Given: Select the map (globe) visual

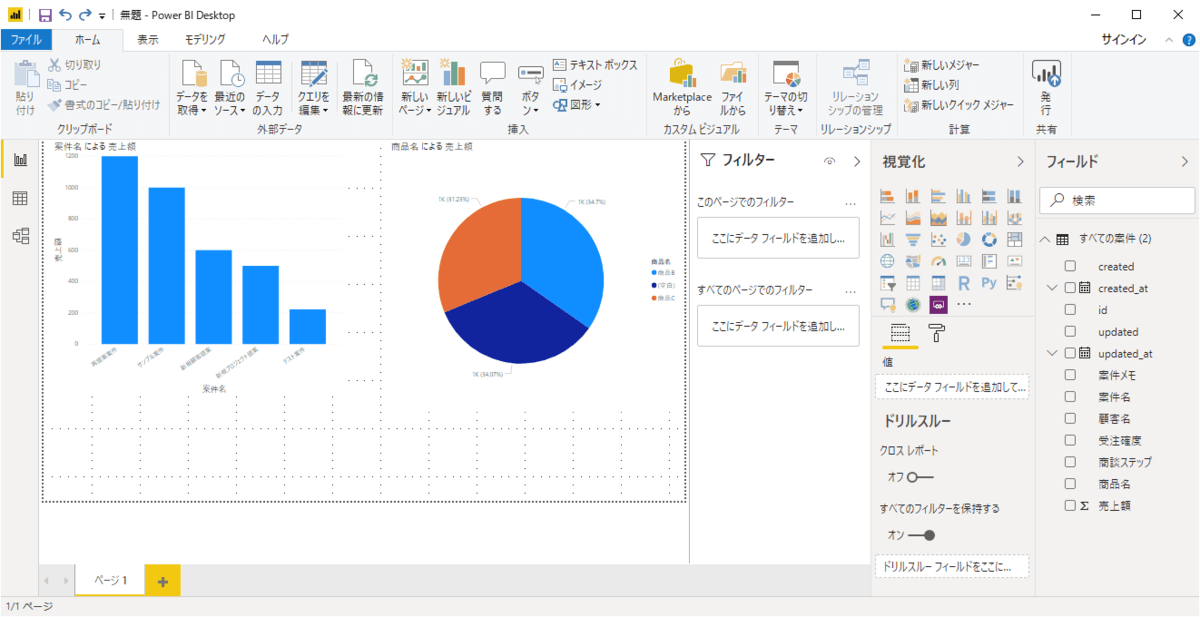Looking at the screenshot, I should tap(887, 261).
